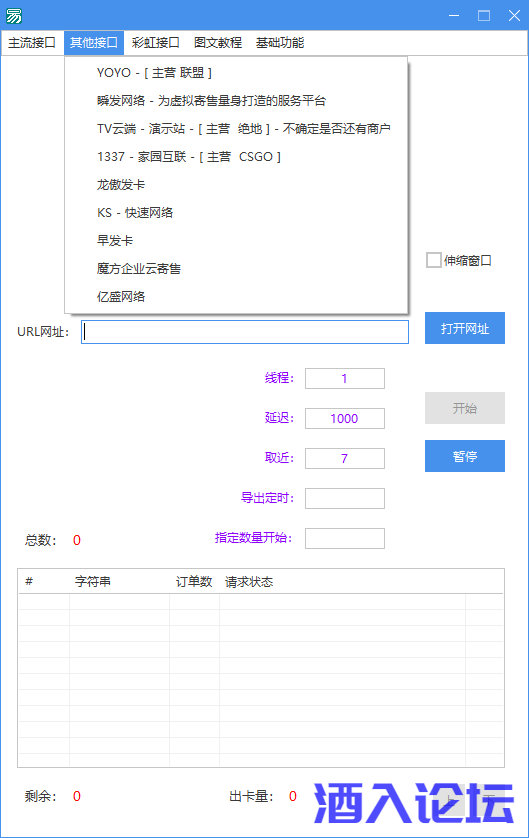The height and width of the screenshot is (838, 529).
Task: Click the 打开网址 button
Action: click(465, 328)
